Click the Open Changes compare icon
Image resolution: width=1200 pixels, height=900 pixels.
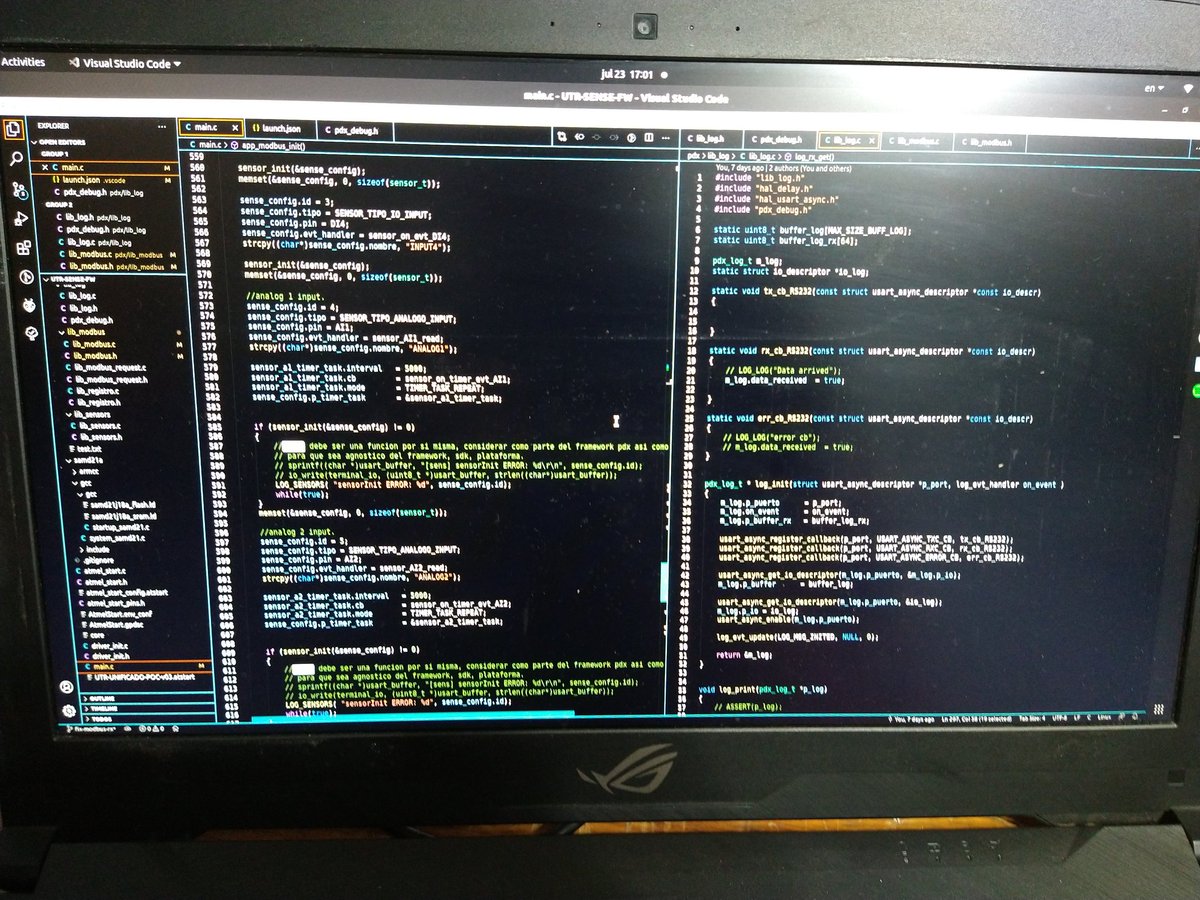(562, 137)
